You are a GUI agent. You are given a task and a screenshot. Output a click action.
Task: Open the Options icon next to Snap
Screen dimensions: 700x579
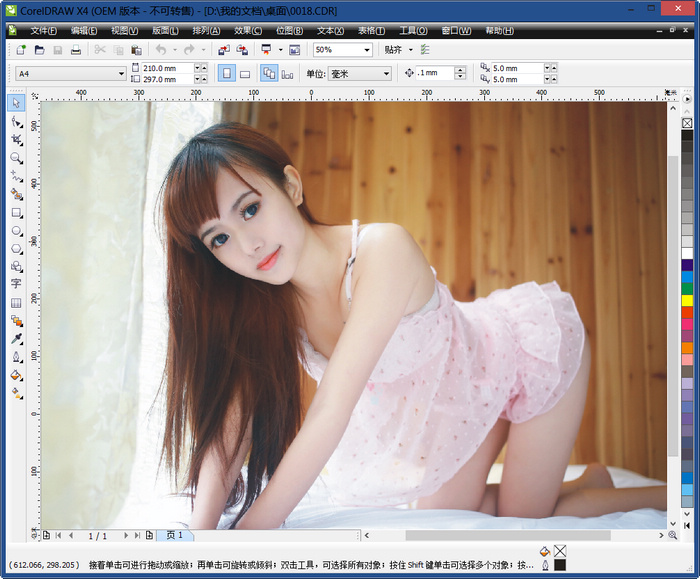pyautogui.click(x=425, y=50)
